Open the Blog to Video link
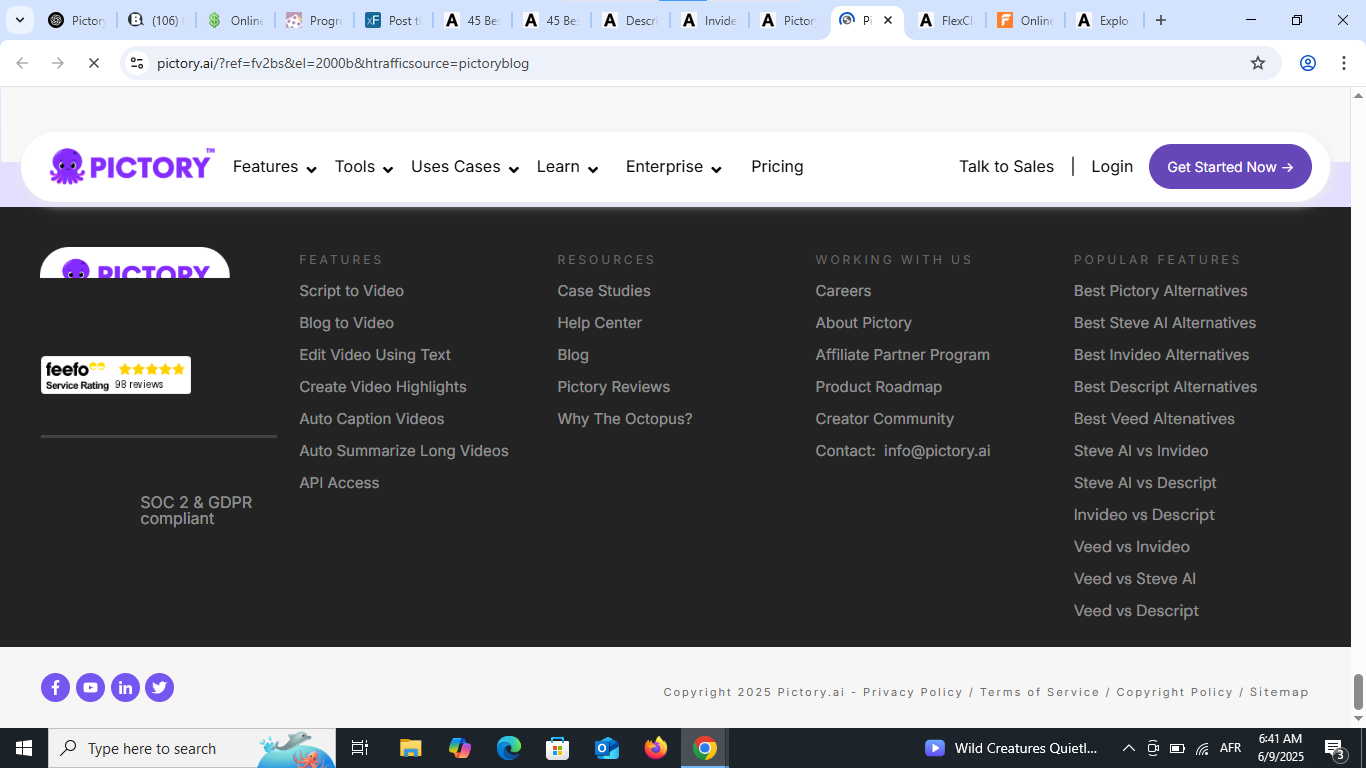This screenshot has width=1366, height=768. tap(346, 323)
